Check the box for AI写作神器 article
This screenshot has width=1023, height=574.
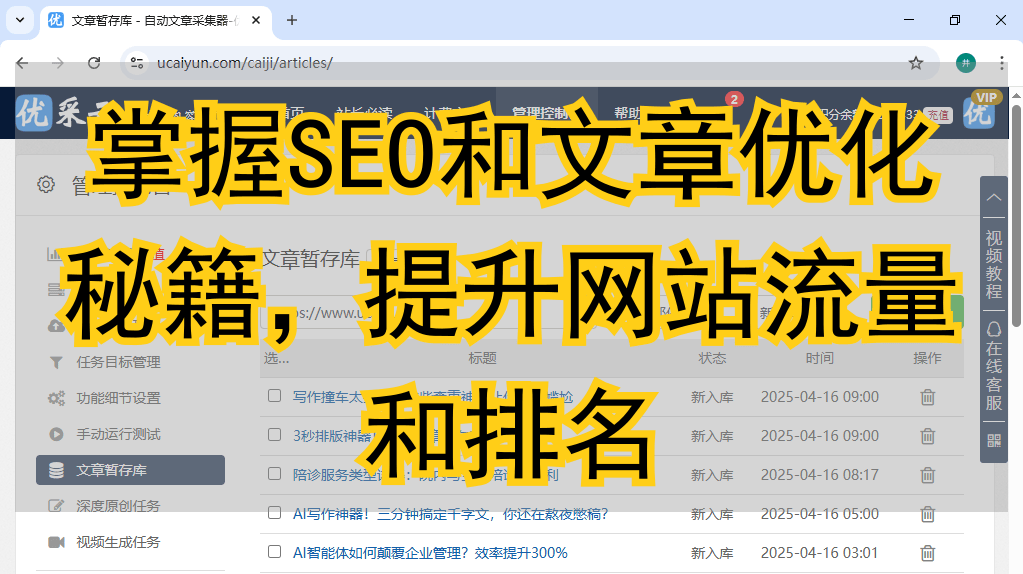coord(275,513)
